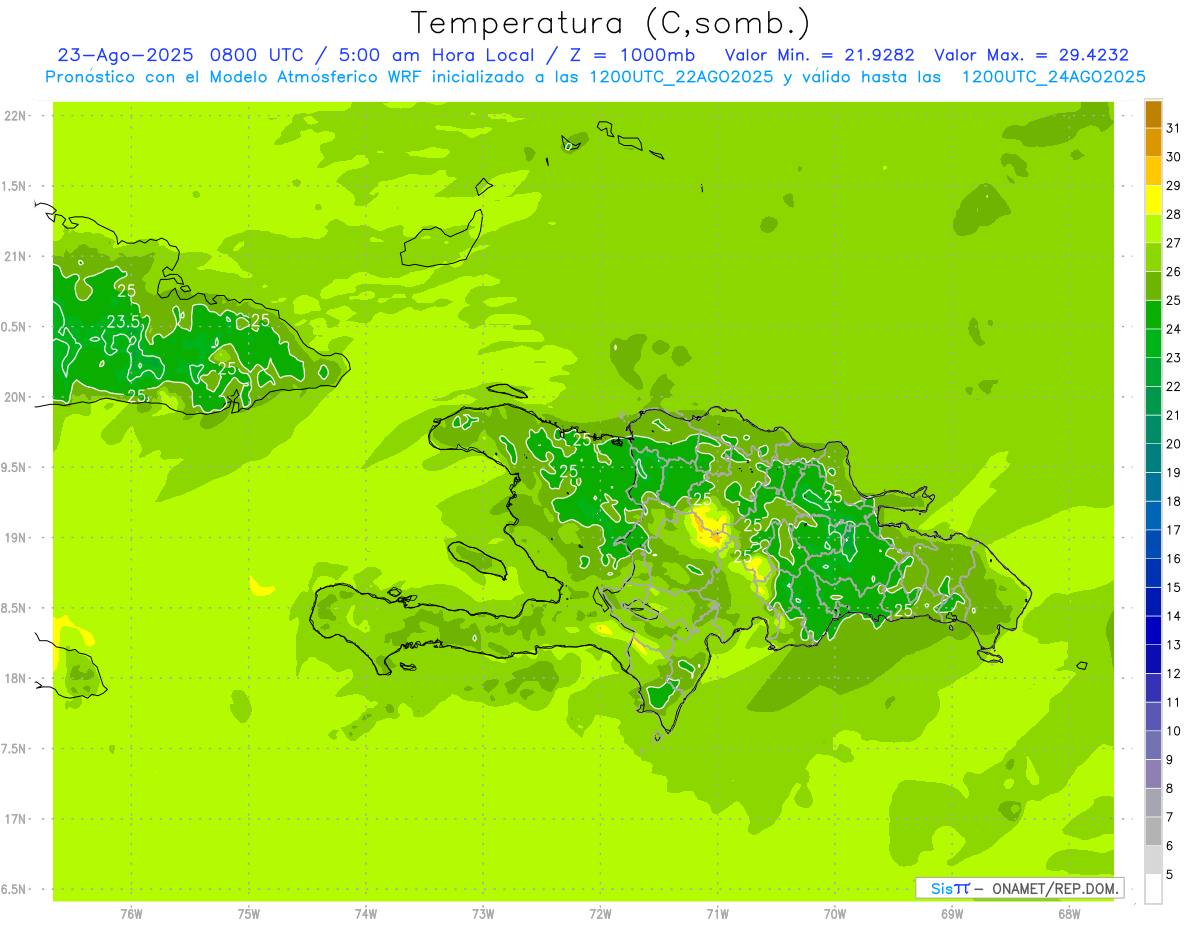This screenshot has width=1200, height=927.
Task: Click the yellow swatch between 28 and 29
Action: 1153,199
